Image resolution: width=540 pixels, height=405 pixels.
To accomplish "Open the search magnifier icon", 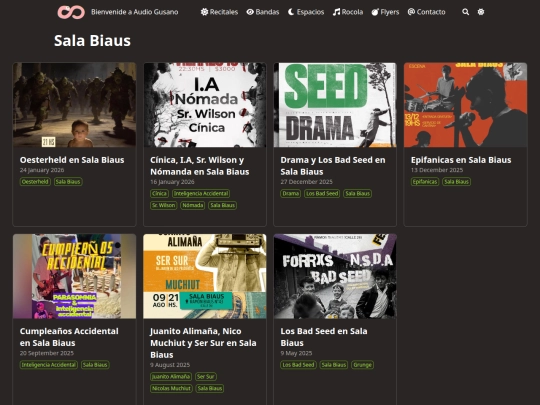I will coord(465,12).
